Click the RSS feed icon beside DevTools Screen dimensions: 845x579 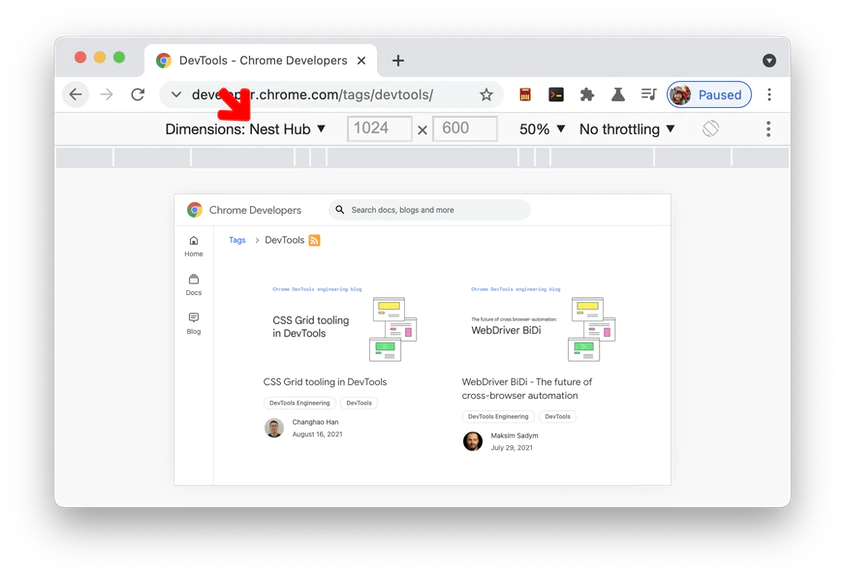click(314, 240)
